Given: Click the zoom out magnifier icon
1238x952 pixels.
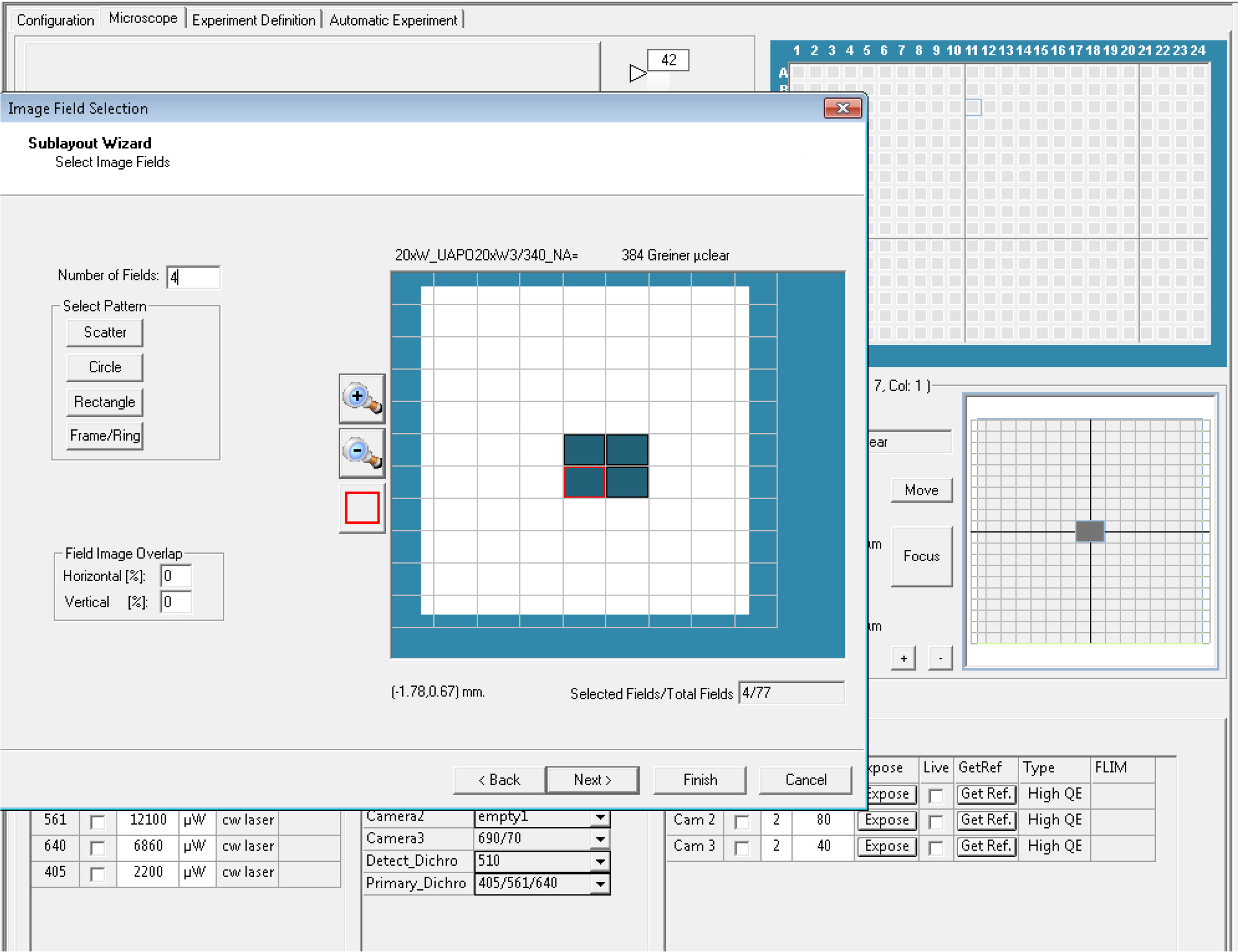Looking at the screenshot, I should 362,453.
